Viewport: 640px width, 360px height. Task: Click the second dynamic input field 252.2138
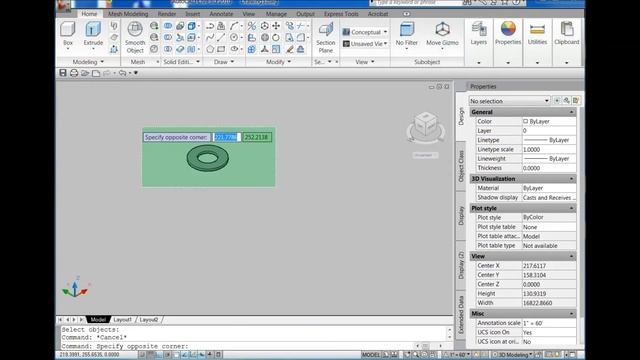tap(257, 137)
